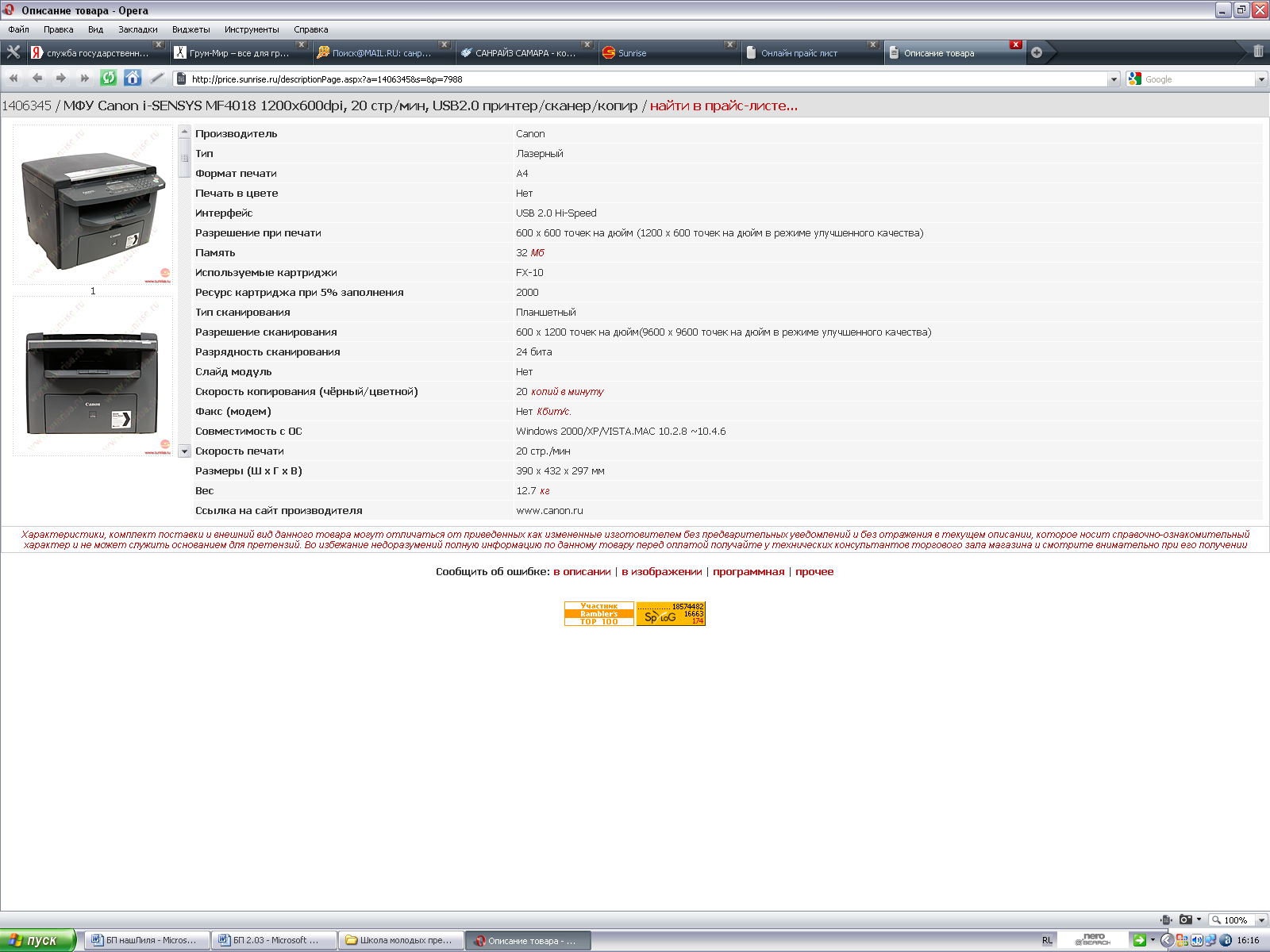This screenshot has width=1270, height=952.
Task: Click the network connection tray icon
Action: click(1210, 940)
